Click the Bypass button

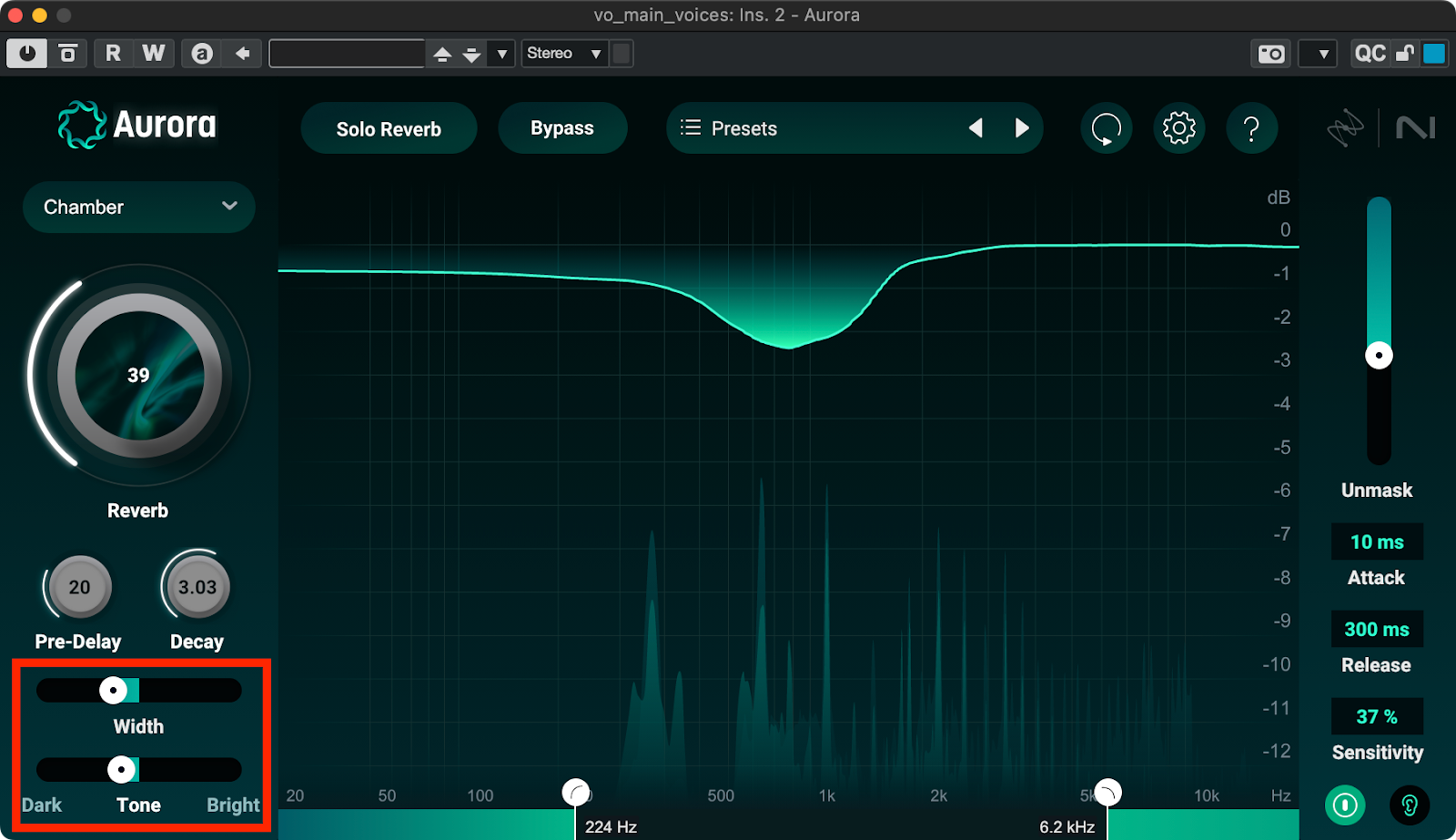[562, 128]
